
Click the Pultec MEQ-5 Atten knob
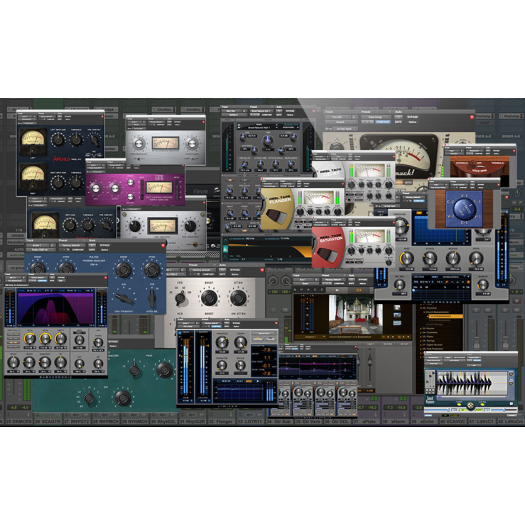(x=238, y=297)
